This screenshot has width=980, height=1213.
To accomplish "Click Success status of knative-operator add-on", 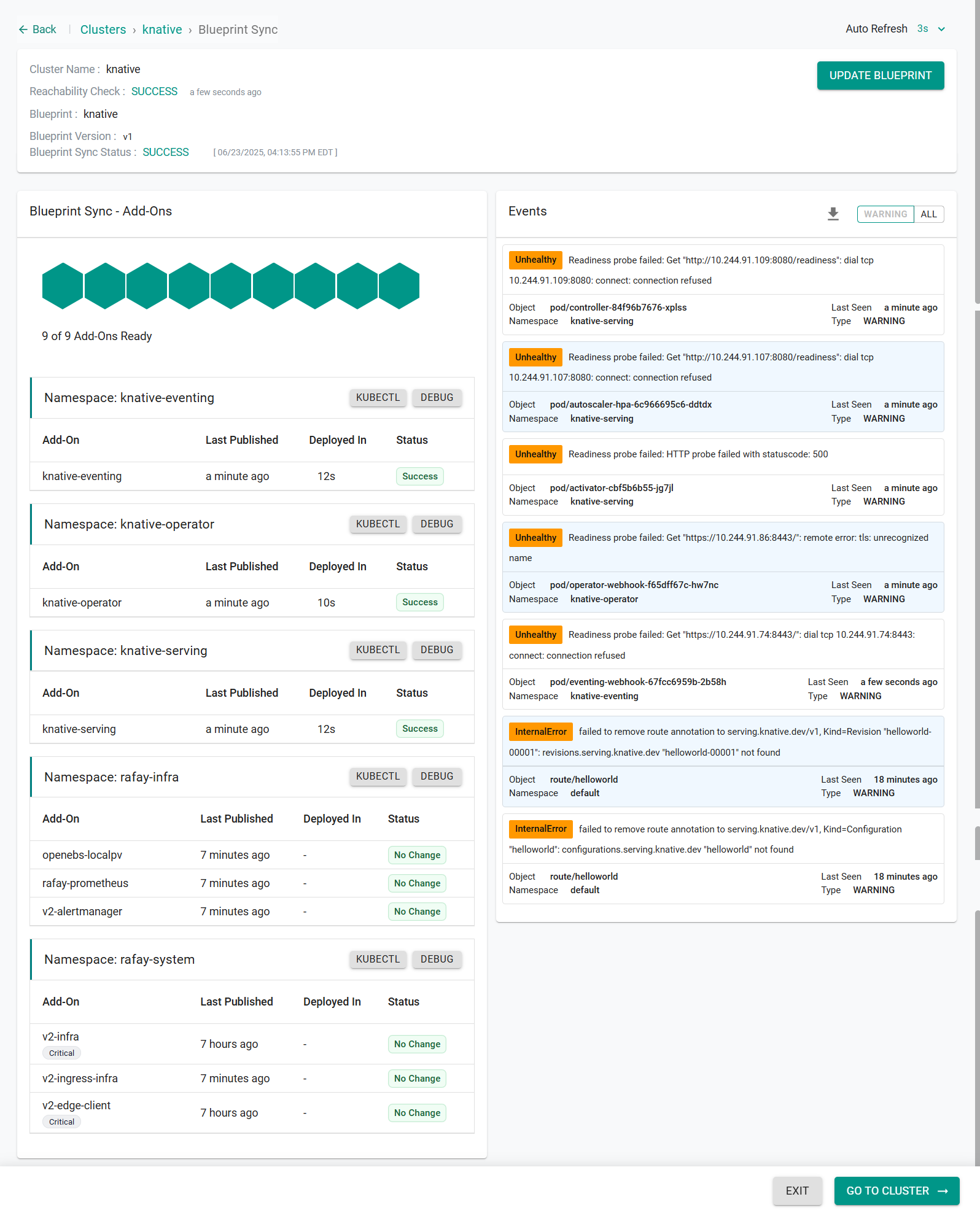I will [420, 603].
